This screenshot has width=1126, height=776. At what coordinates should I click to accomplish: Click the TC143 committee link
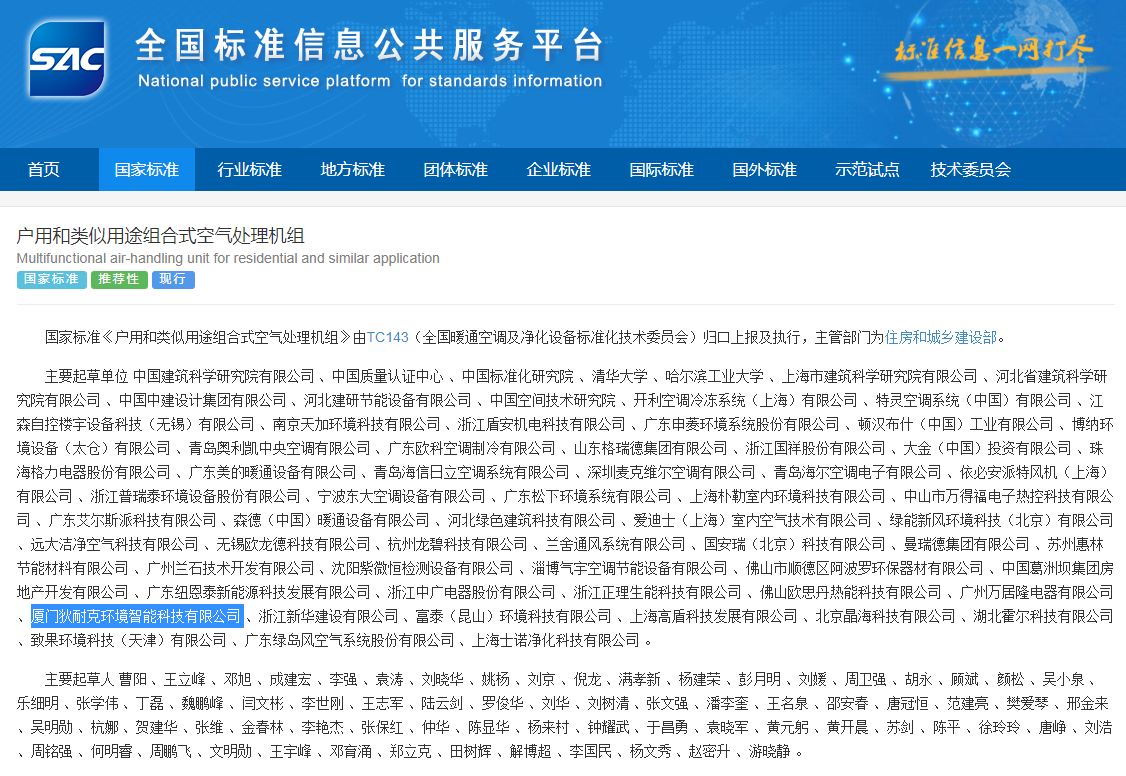388,337
